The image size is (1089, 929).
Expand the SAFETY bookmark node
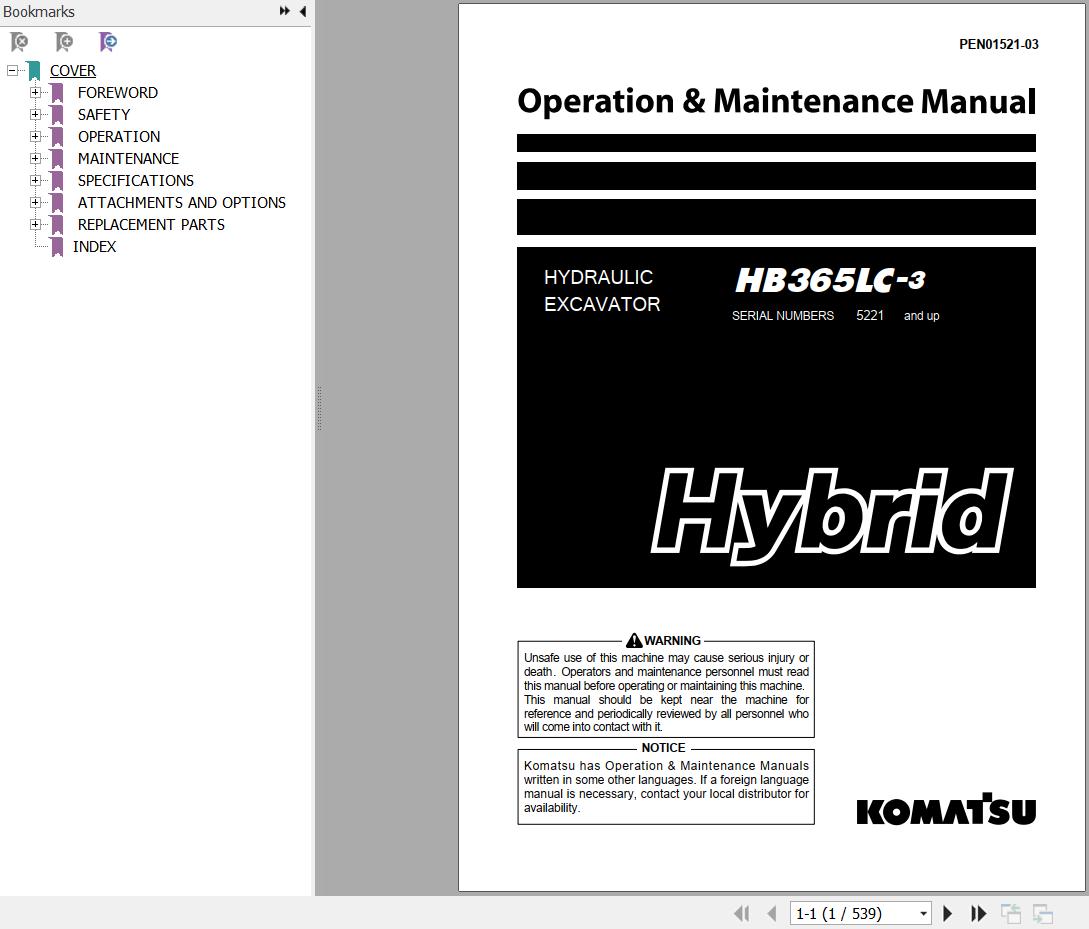(35, 115)
